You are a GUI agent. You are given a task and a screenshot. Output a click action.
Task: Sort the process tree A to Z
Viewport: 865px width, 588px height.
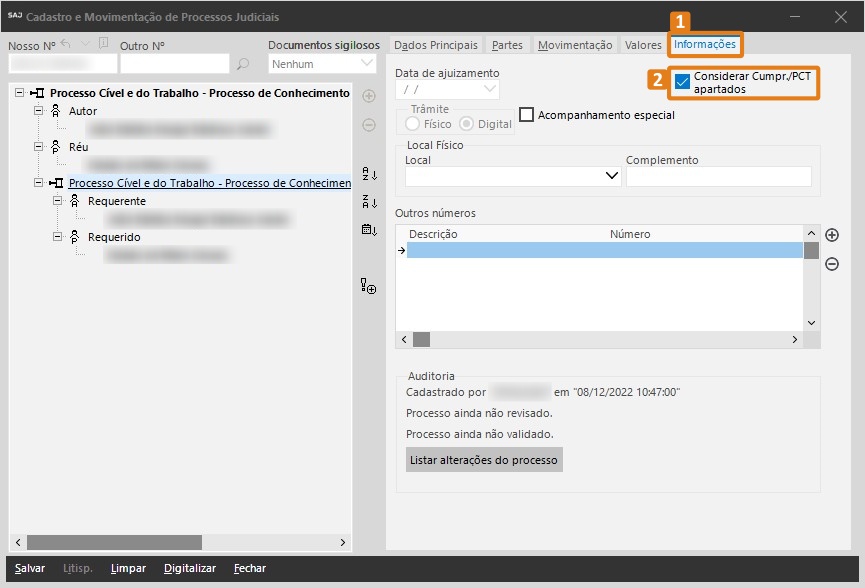(x=369, y=174)
